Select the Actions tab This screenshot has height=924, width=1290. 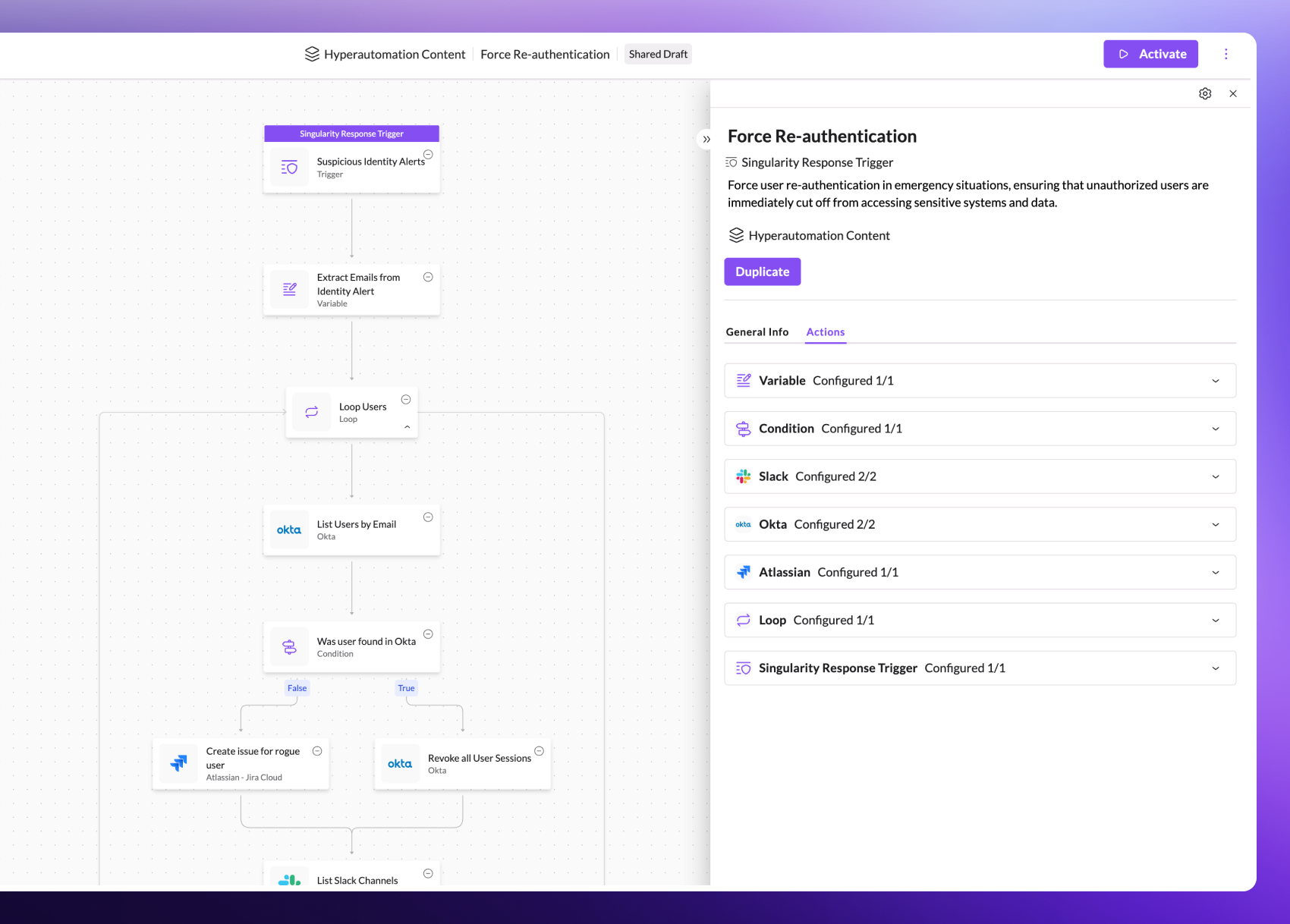coord(825,332)
